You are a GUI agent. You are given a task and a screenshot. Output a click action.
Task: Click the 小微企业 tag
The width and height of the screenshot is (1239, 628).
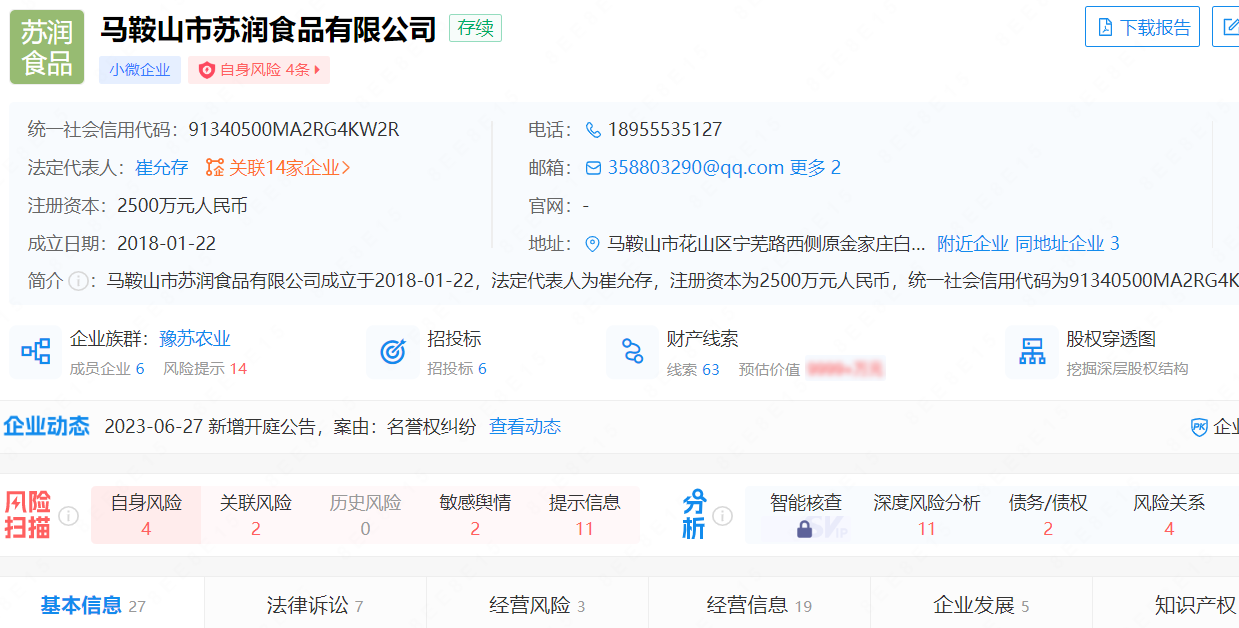140,70
